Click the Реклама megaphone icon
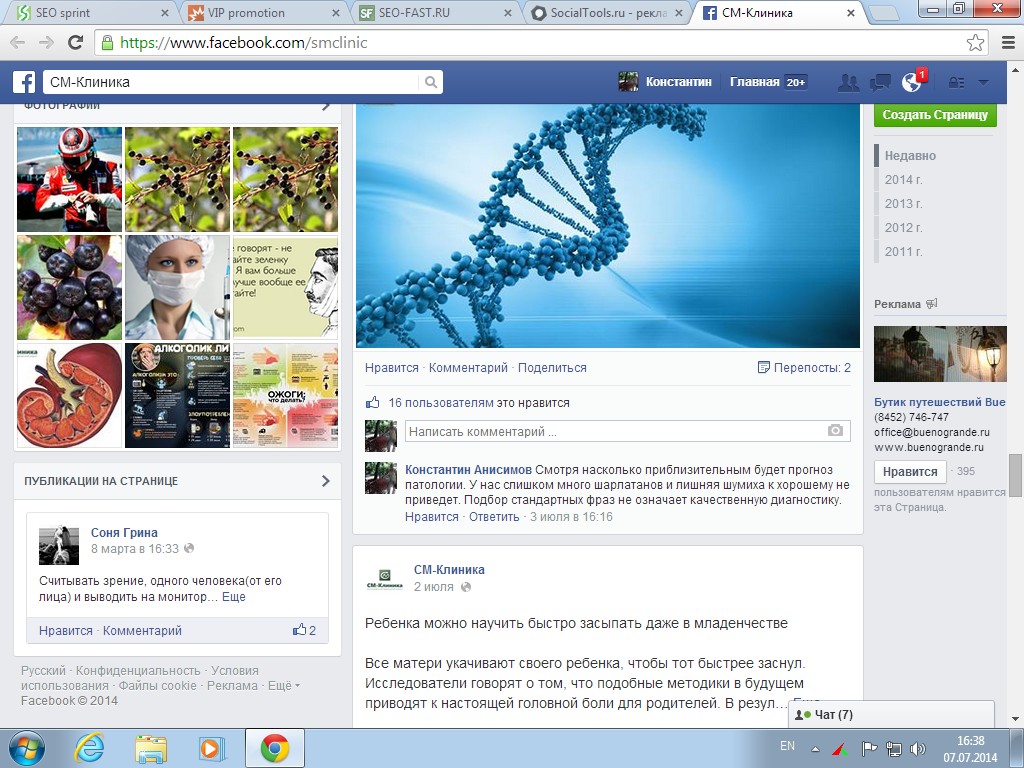Image resolution: width=1024 pixels, height=768 pixels. [932, 303]
